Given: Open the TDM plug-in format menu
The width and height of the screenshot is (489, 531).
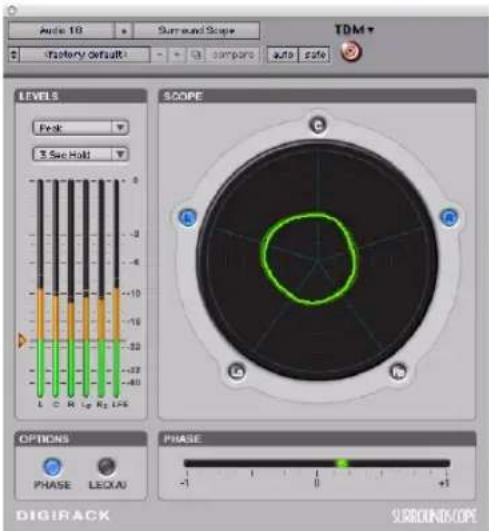Looking at the screenshot, I should click(354, 30).
